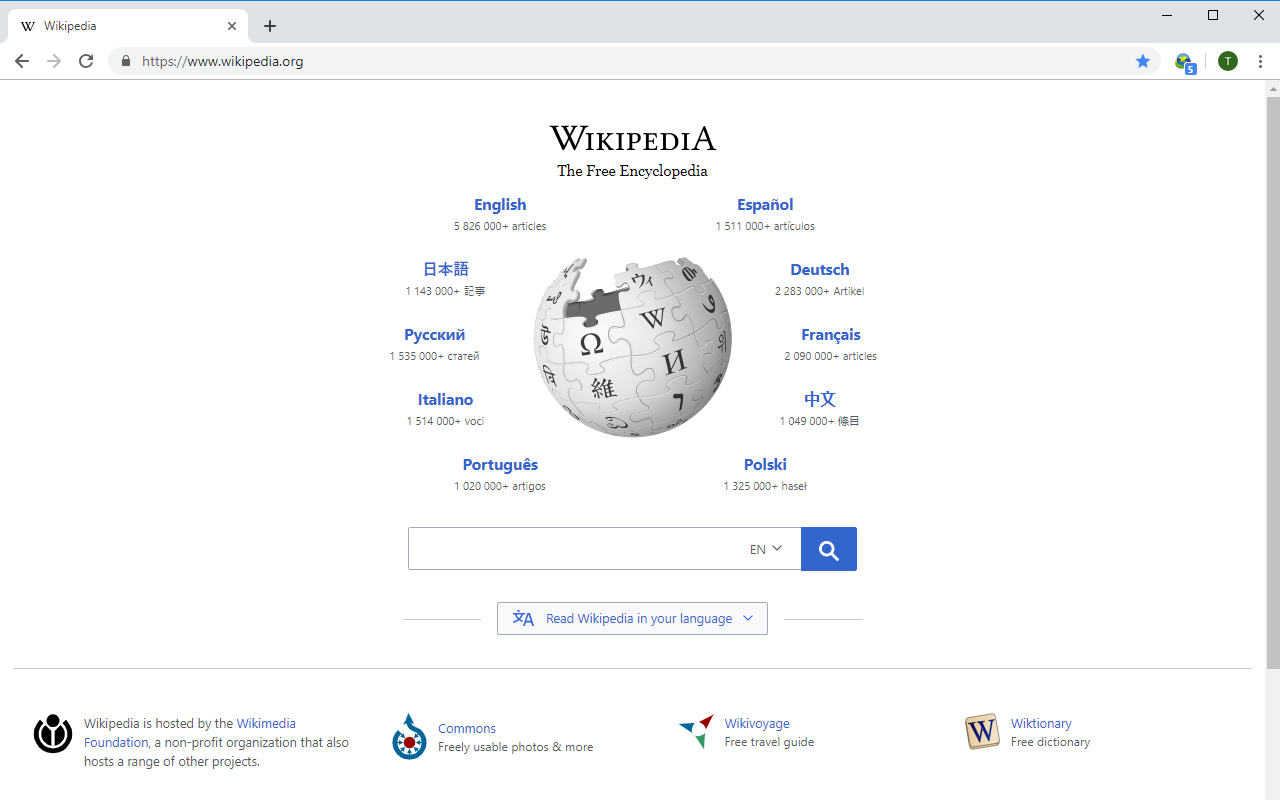Open the Português Wikipedia link
1280x800 pixels.
point(500,464)
